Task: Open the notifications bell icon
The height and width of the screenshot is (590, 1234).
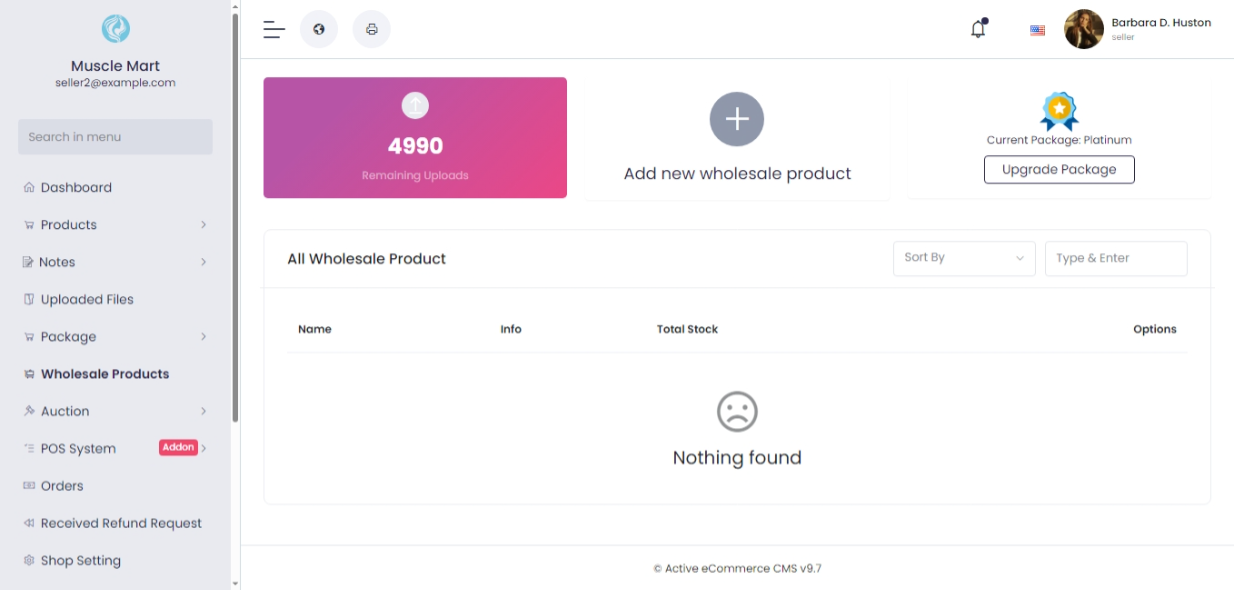Action: (x=978, y=29)
